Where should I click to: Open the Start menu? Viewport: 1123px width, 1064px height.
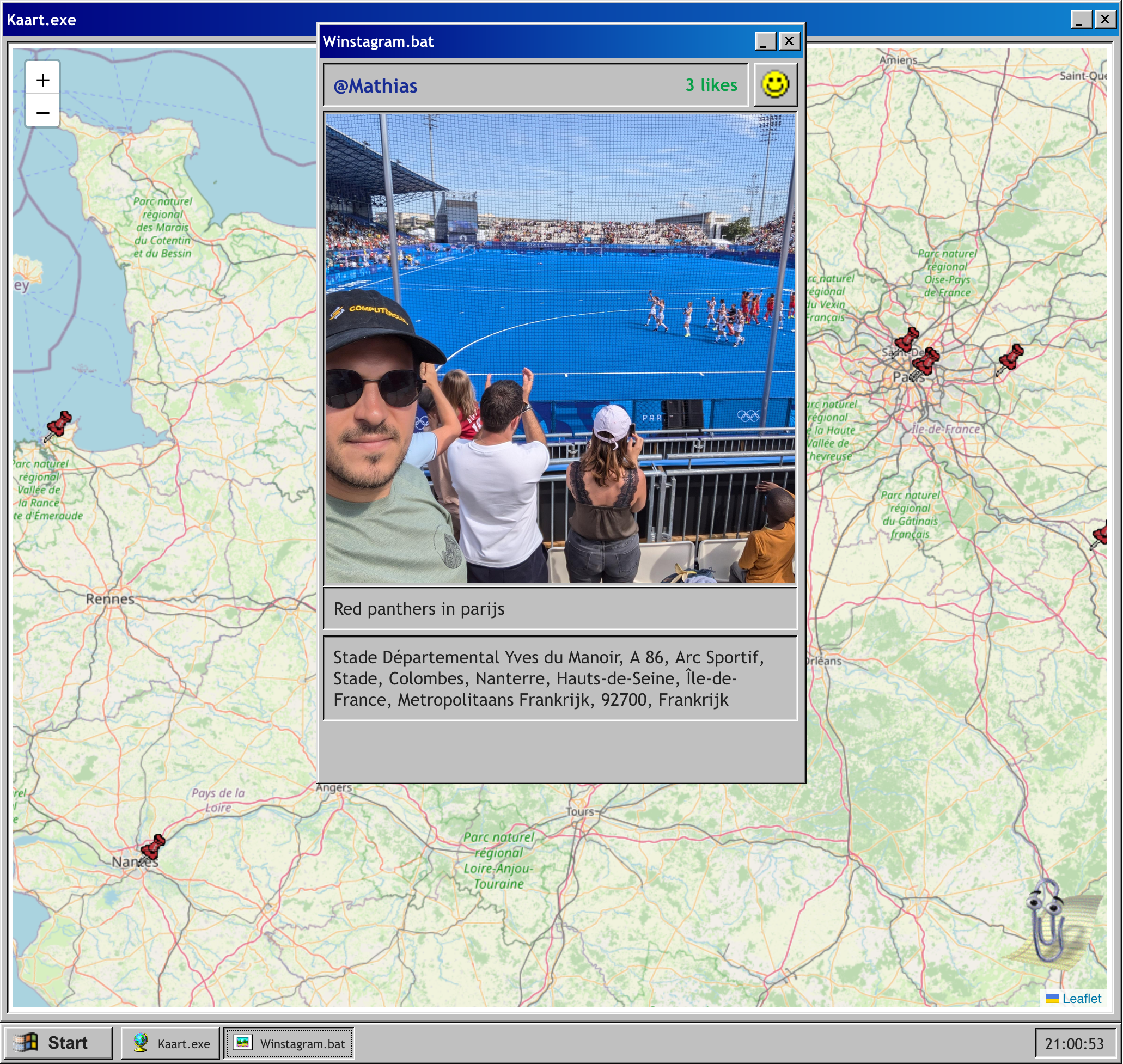click(x=57, y=1043)
